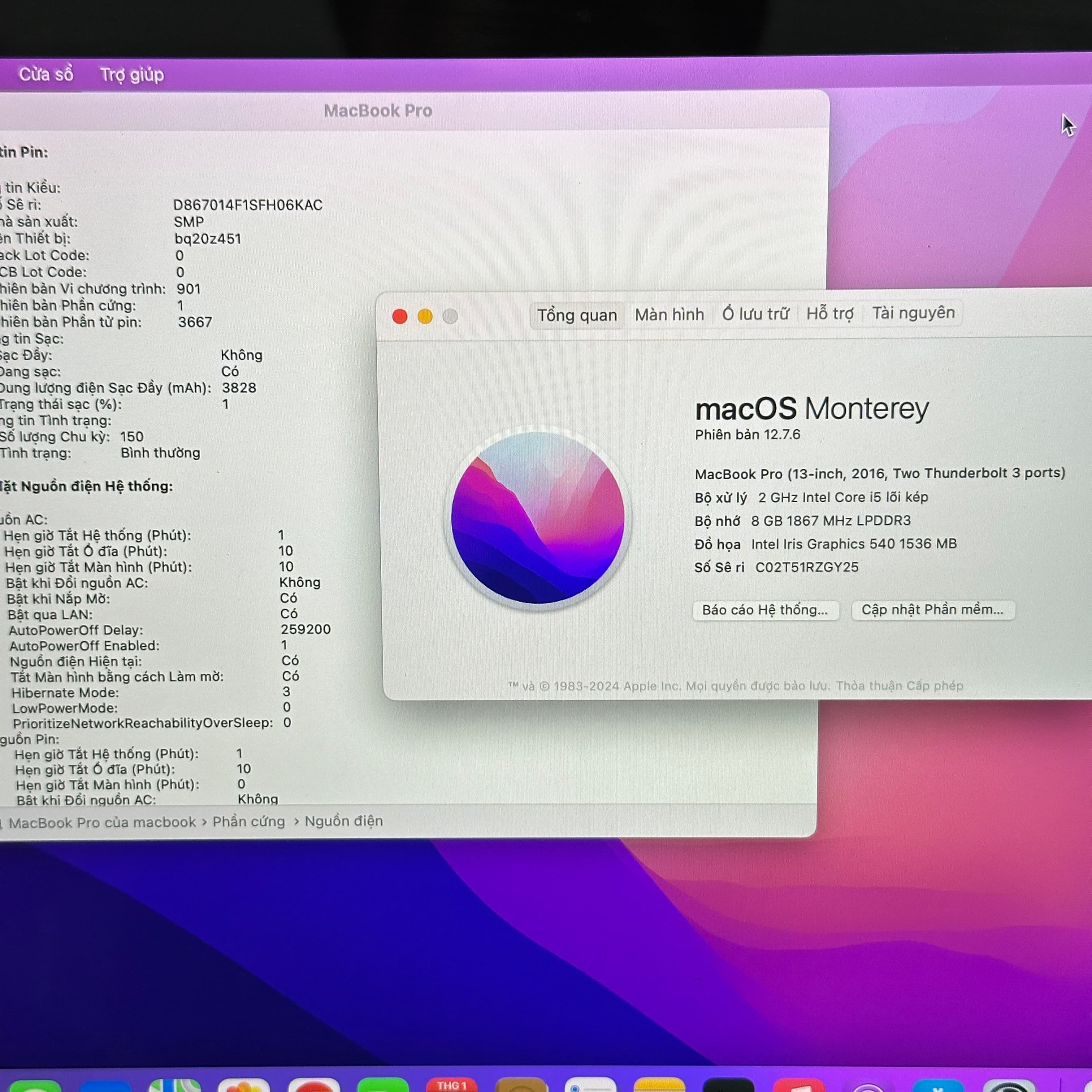Select firmware version value 901
Viewport: 1092px width, 1092px height.
(189, 289)
